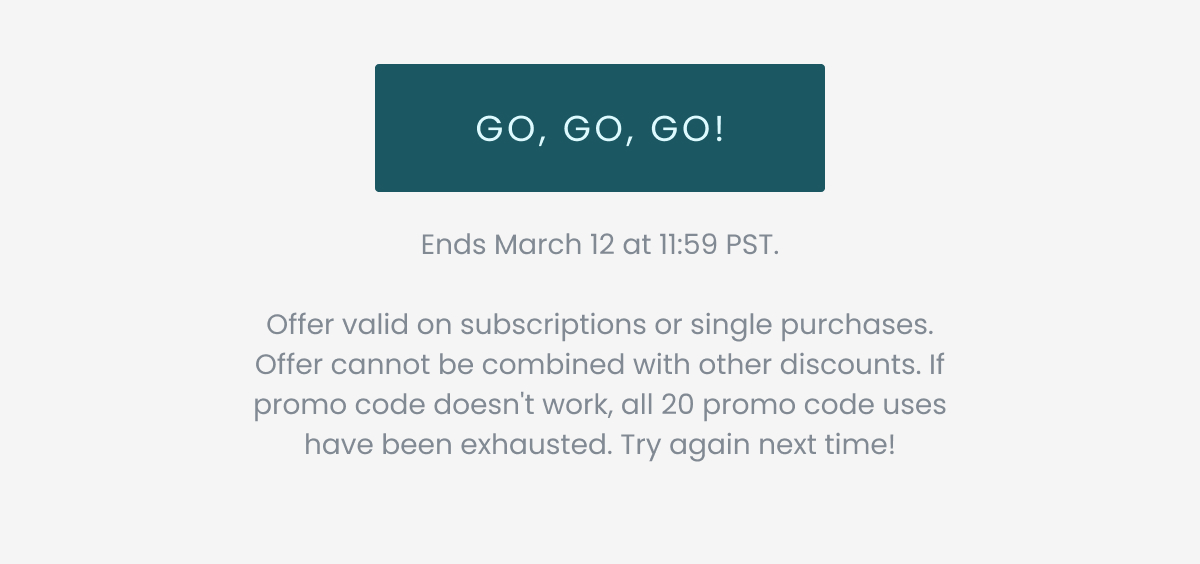This screenshot has height=564, width=1200.
Task: Click the 'have been exhausted' text
Action: click(458, 444)
